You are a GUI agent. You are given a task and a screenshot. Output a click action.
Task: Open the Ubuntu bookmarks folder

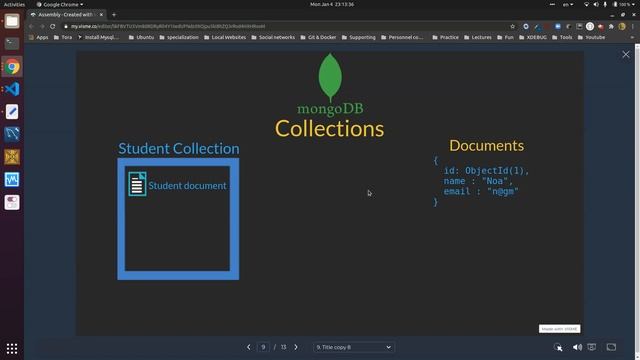(141, 37)
